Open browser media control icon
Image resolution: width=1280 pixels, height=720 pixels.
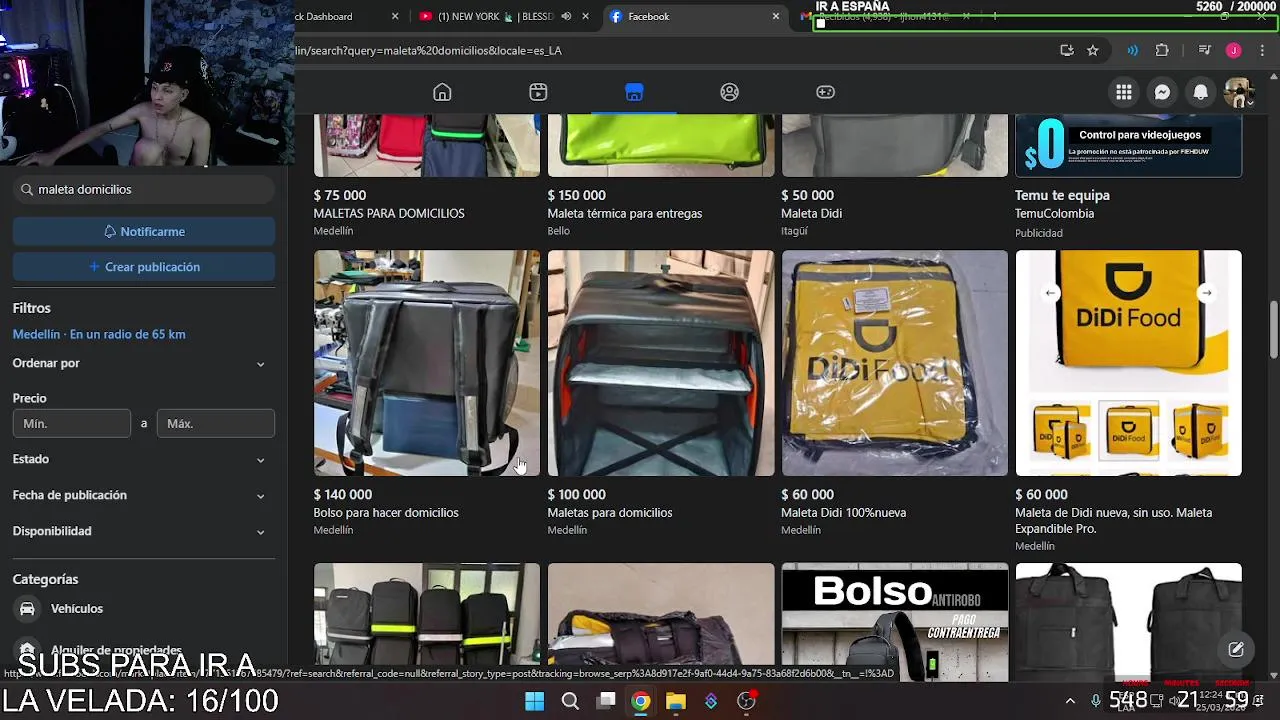pyautogui.click(x=1205, y=50)
